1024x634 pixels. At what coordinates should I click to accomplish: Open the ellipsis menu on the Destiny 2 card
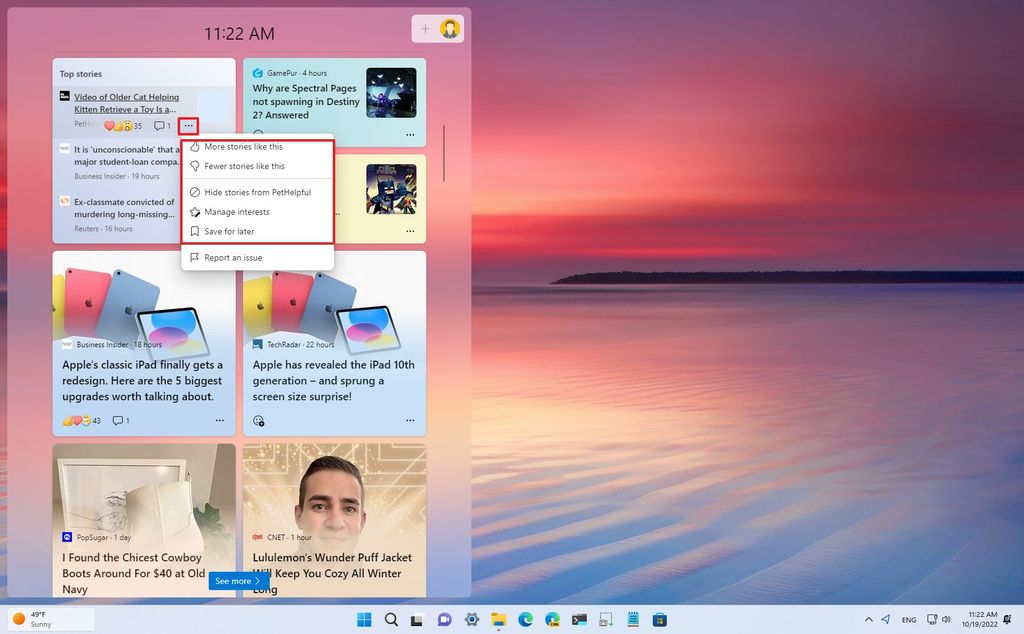[410, 133]
